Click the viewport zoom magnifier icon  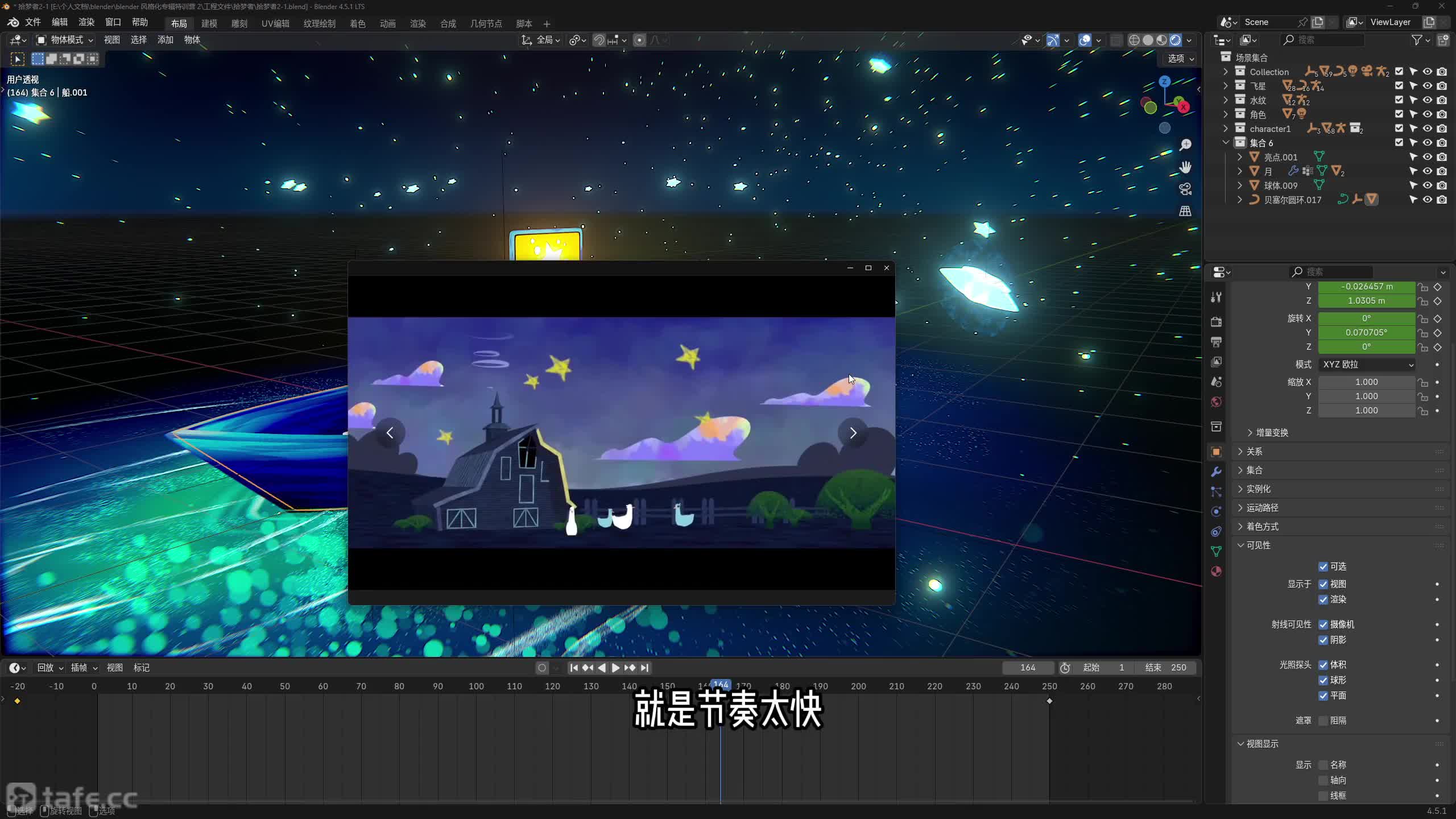pos(1185,145)
